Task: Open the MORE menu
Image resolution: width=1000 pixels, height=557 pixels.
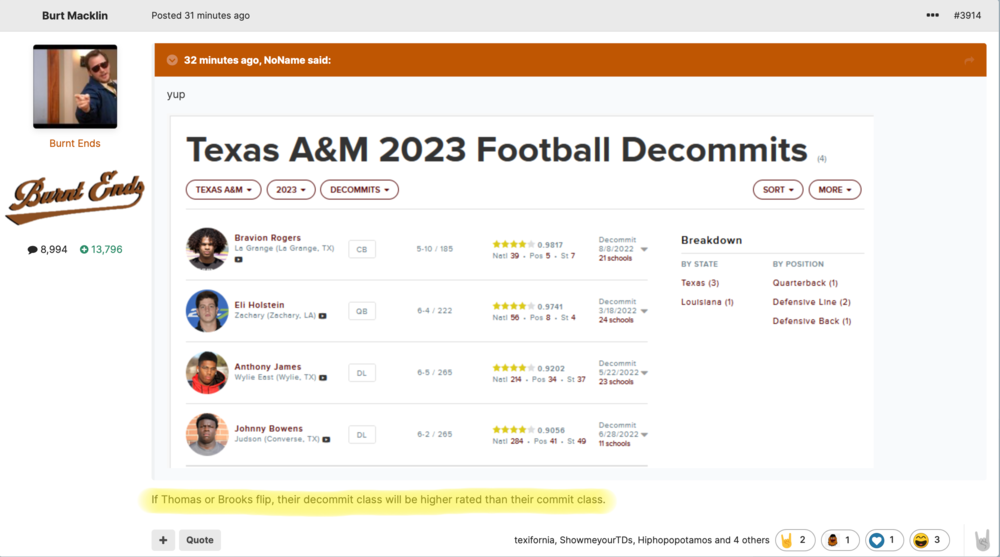Action: [x=835, y=189]
